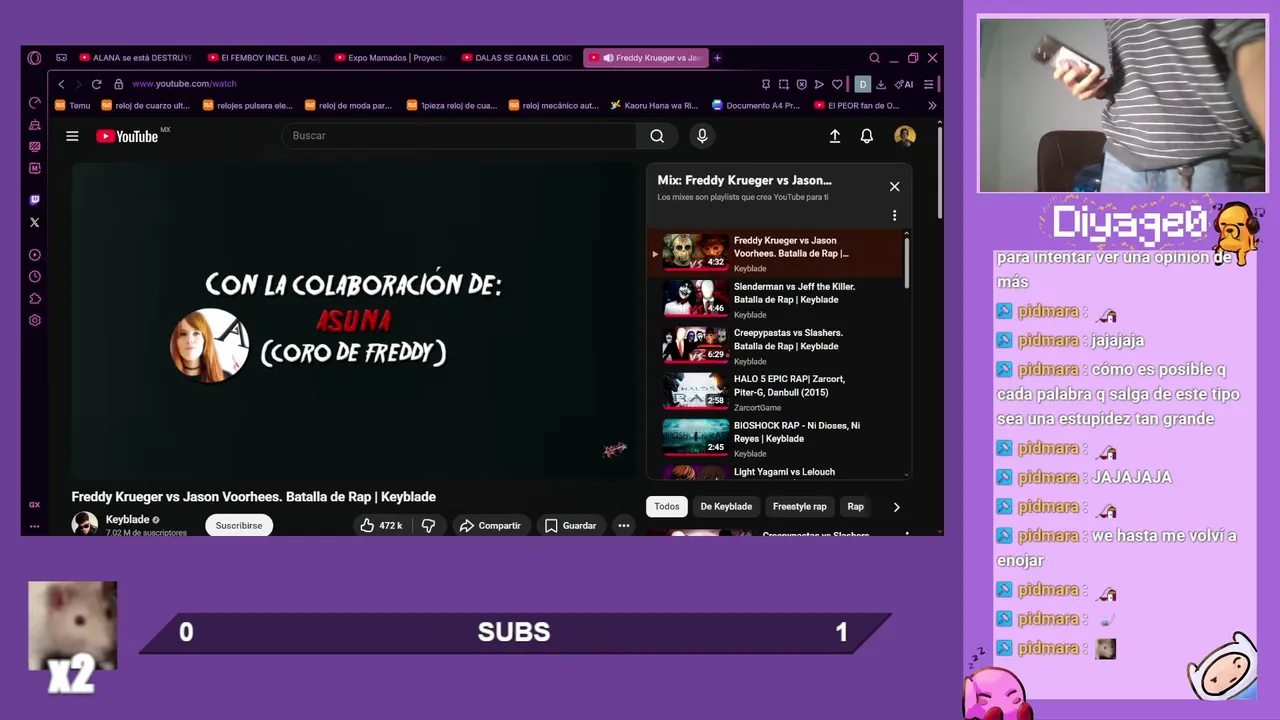Click YouTube search magnifier button
This screenshot has height=720, width=1280.
(657, 136)
